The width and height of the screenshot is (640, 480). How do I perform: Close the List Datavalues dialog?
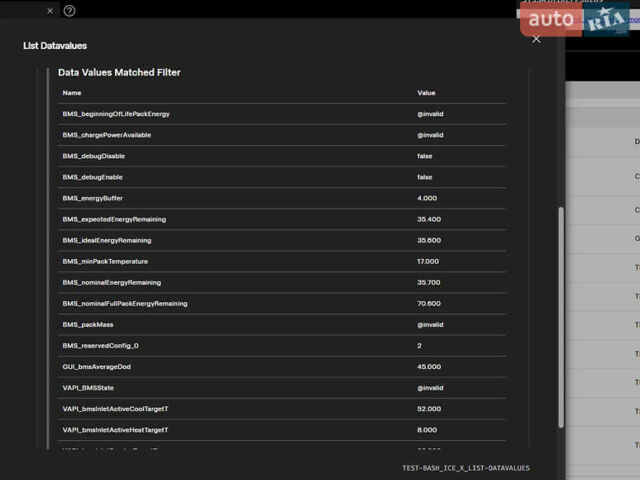click(536, 39)
